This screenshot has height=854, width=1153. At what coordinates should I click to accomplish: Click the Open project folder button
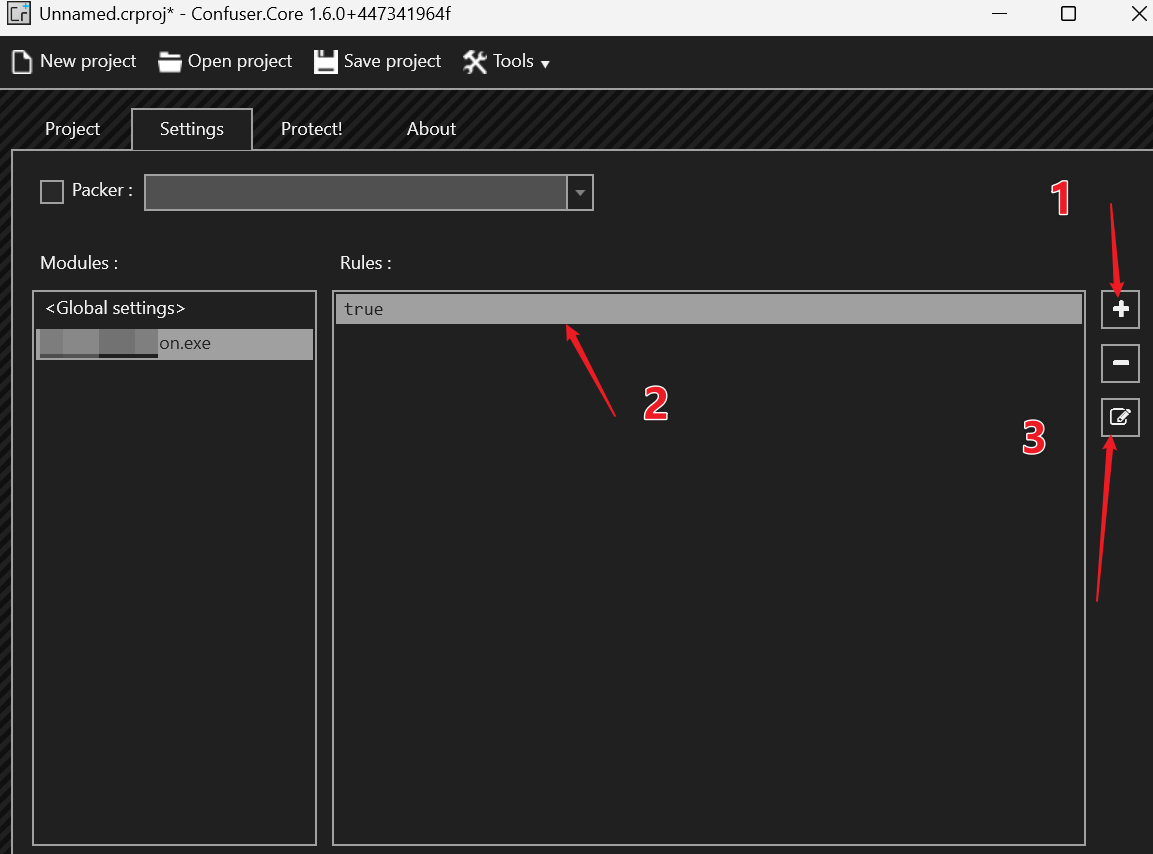[x=225, y=61]
